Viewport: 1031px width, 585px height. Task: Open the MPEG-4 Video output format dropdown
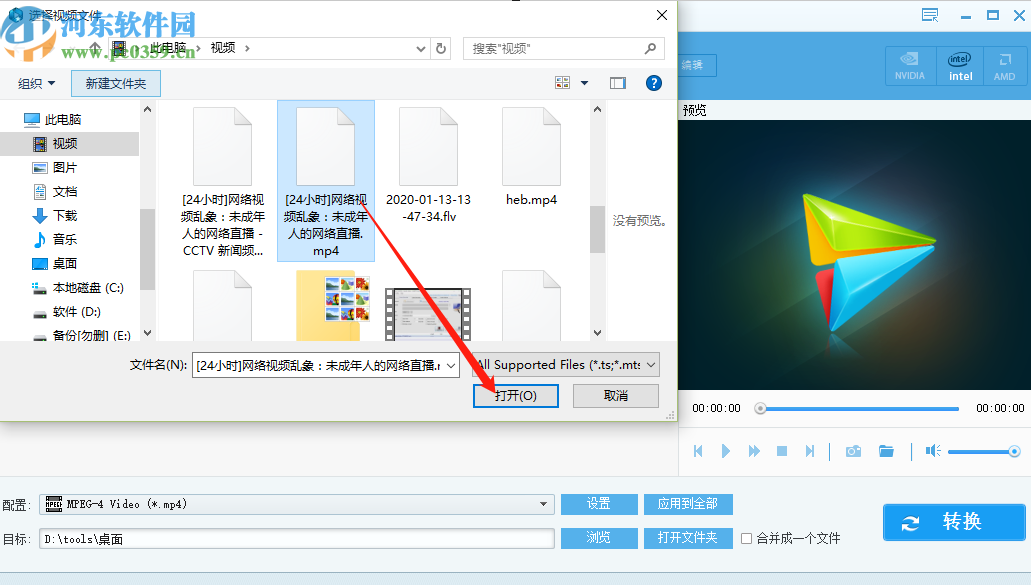tap(543, 504)
